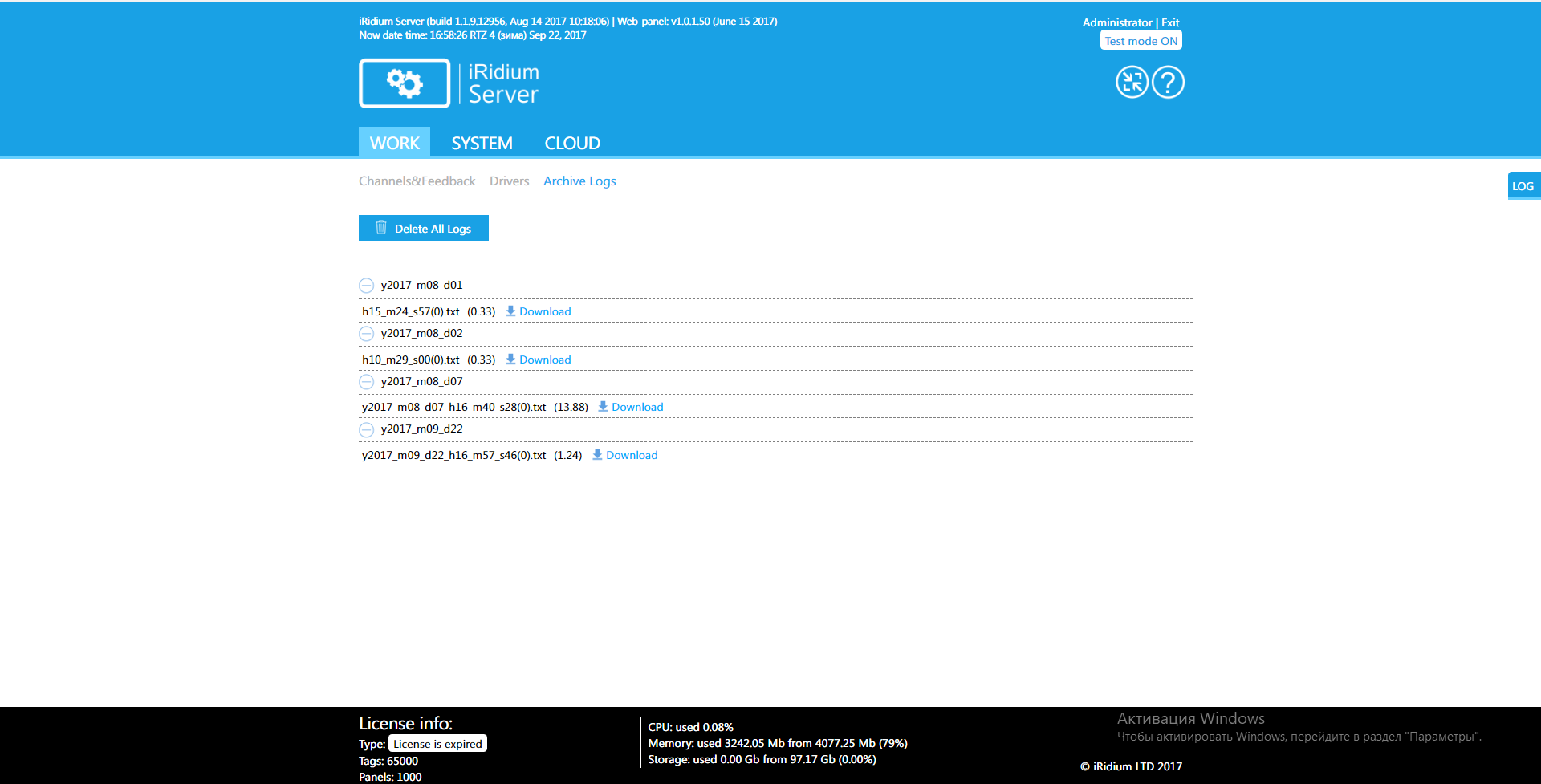Click the y2017_m08_d07_h16_m40_s28(0).txt file name
Screen dimensions: 1541x784
453,407
